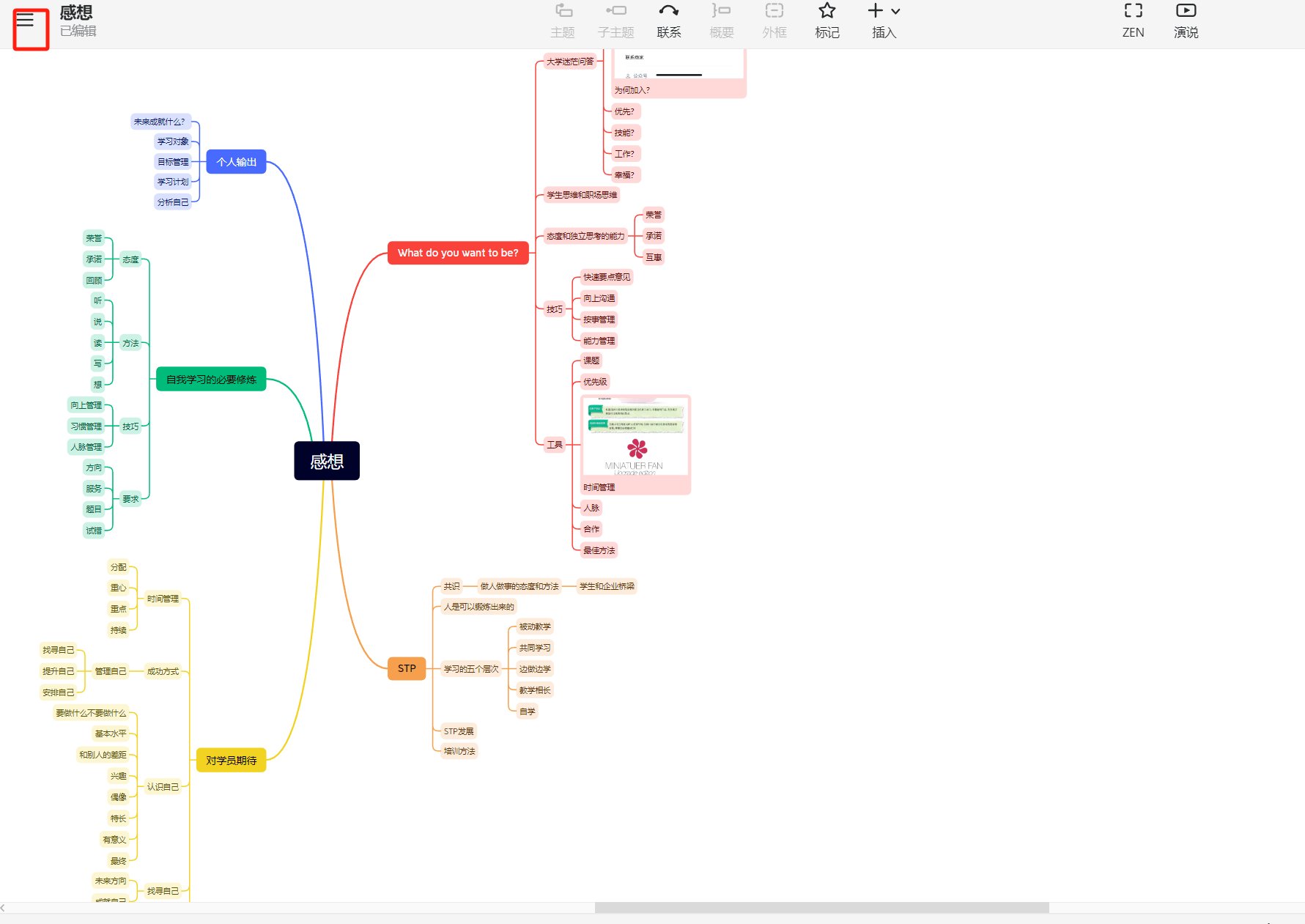
Task: Select the 工具 red subtopic
Action: pos(555,445)
